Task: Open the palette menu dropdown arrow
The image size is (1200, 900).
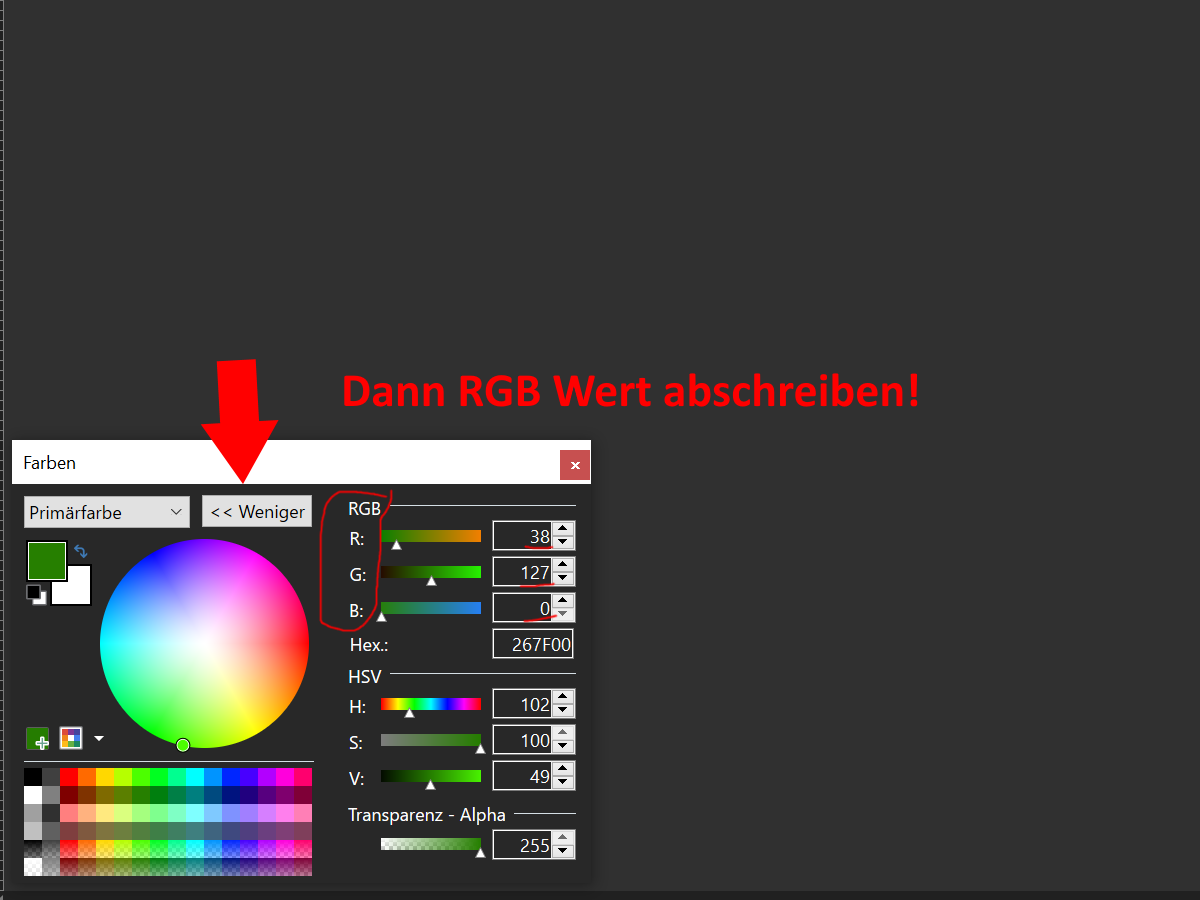Action: tap(98, 739)
